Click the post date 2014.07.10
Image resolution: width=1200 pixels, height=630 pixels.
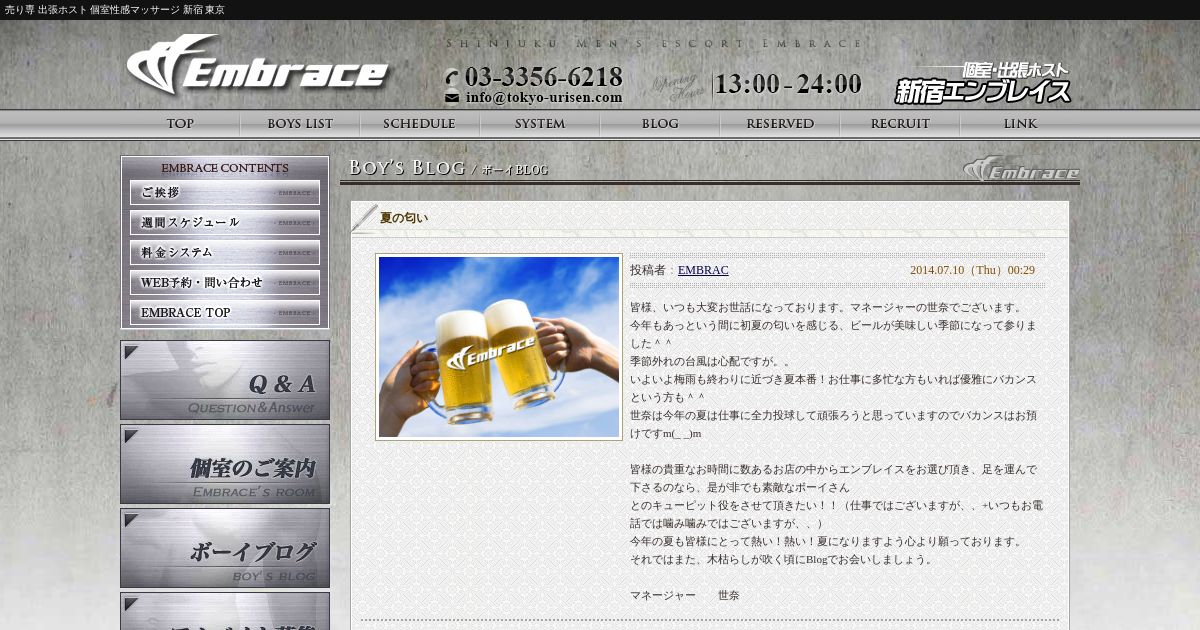coord(972,270)
